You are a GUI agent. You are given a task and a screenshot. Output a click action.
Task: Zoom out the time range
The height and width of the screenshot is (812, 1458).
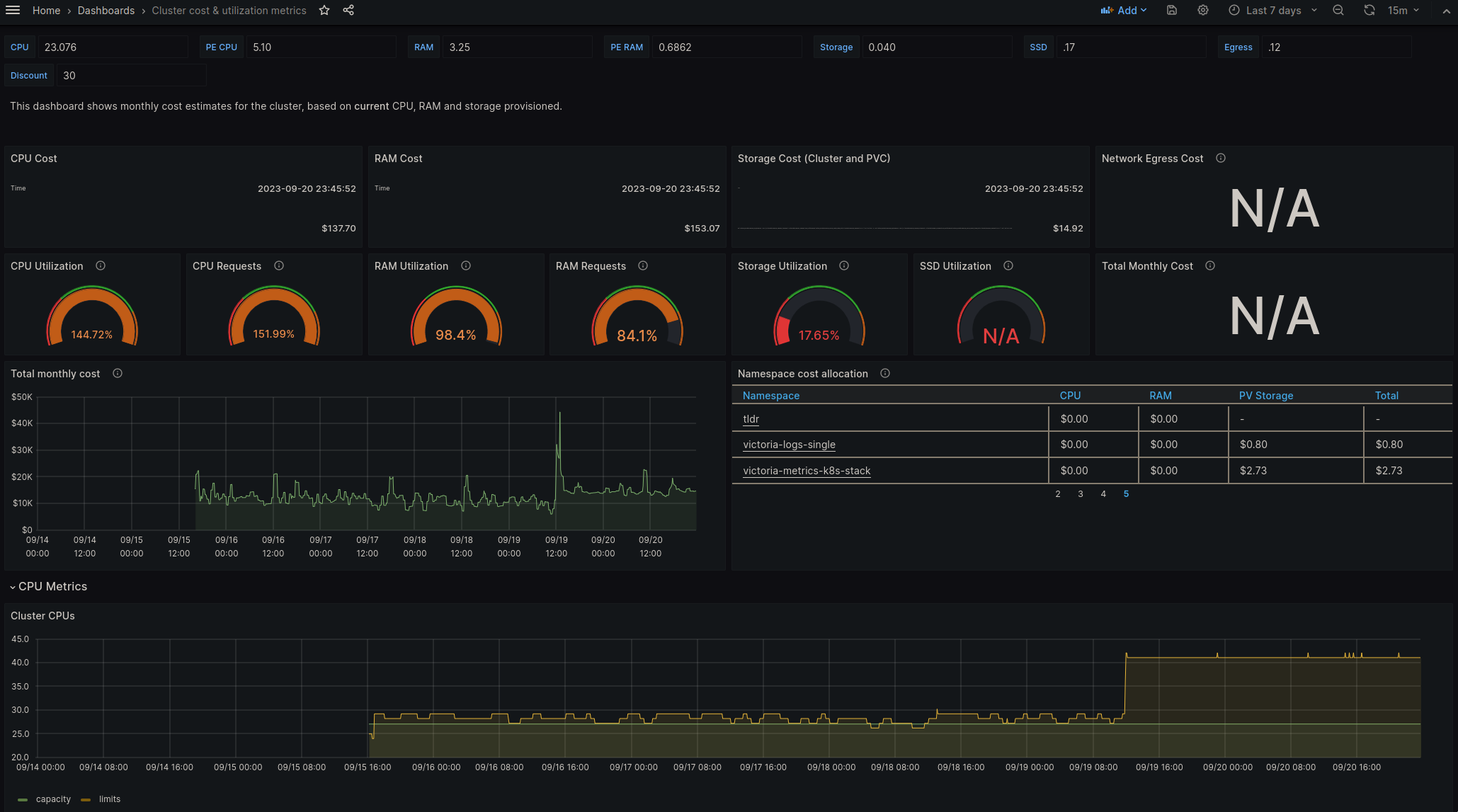(x=1338, y=10)
